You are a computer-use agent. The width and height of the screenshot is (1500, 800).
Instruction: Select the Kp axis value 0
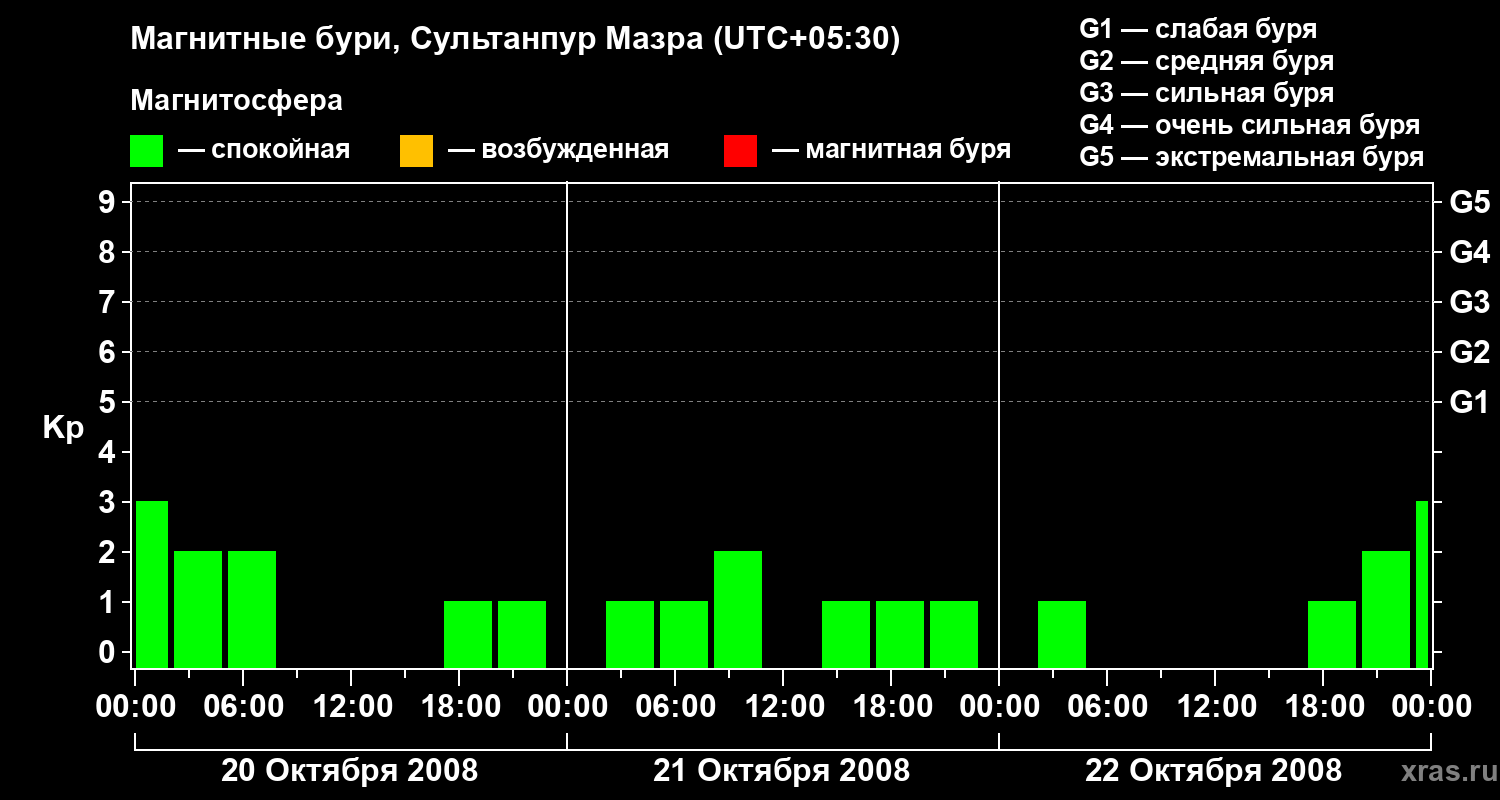click(x=109, y=653)
